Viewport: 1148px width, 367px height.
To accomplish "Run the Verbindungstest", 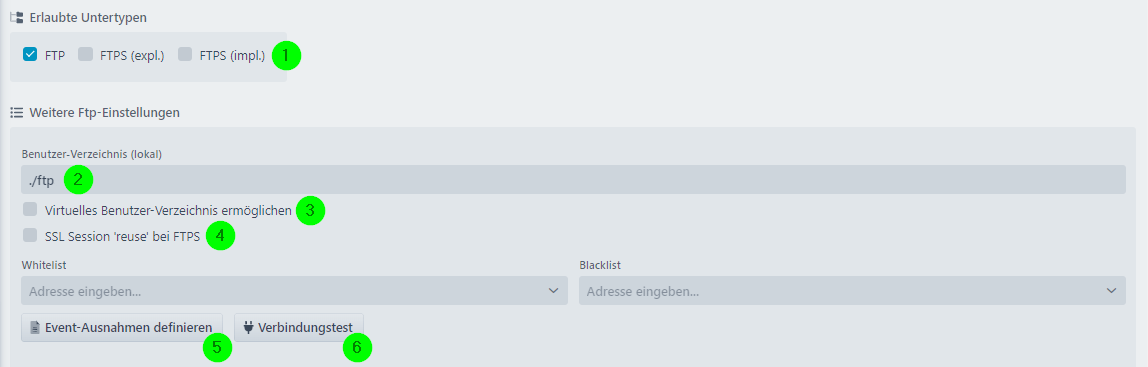I will (299, 327).
